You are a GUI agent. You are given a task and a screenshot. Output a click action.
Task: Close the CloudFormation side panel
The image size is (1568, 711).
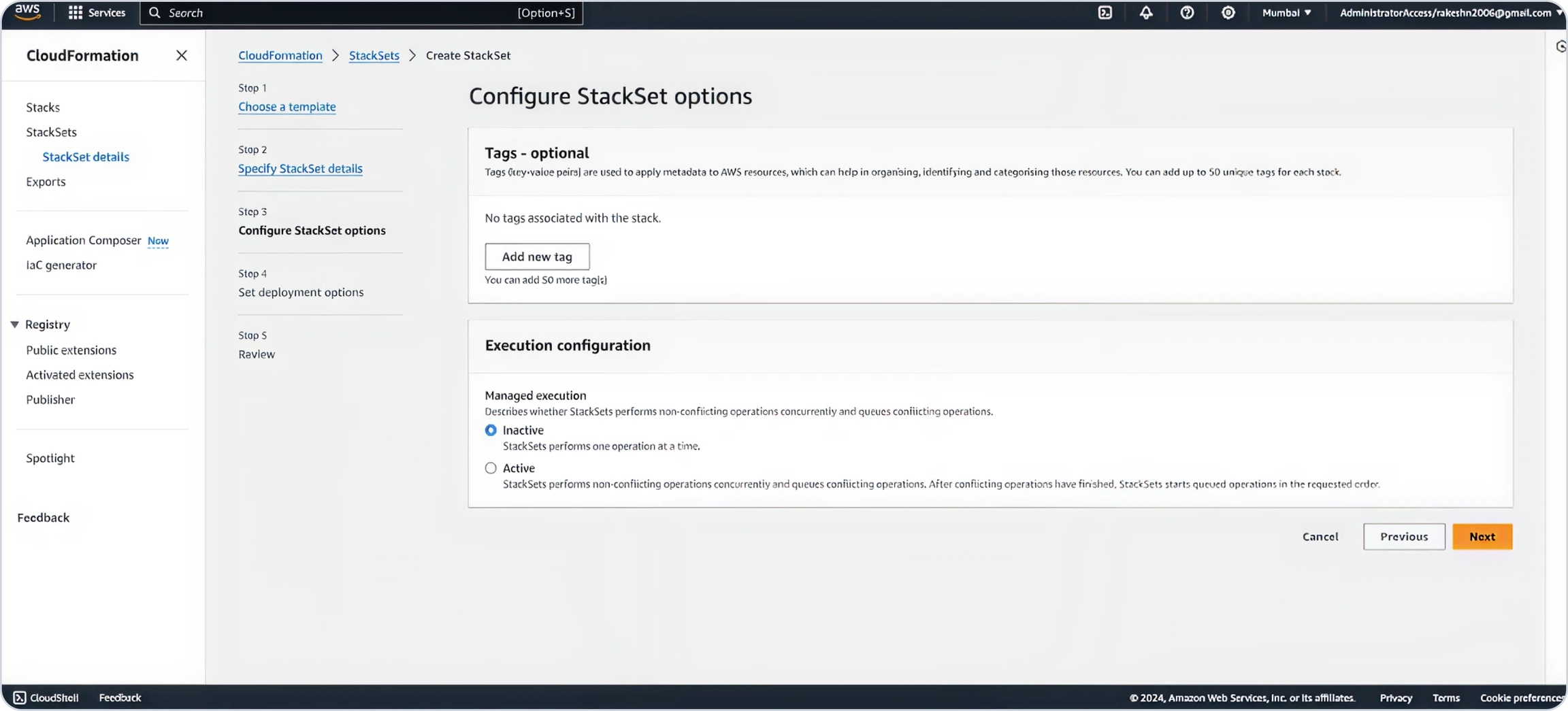pyautogui.click(x=181, y=55)
